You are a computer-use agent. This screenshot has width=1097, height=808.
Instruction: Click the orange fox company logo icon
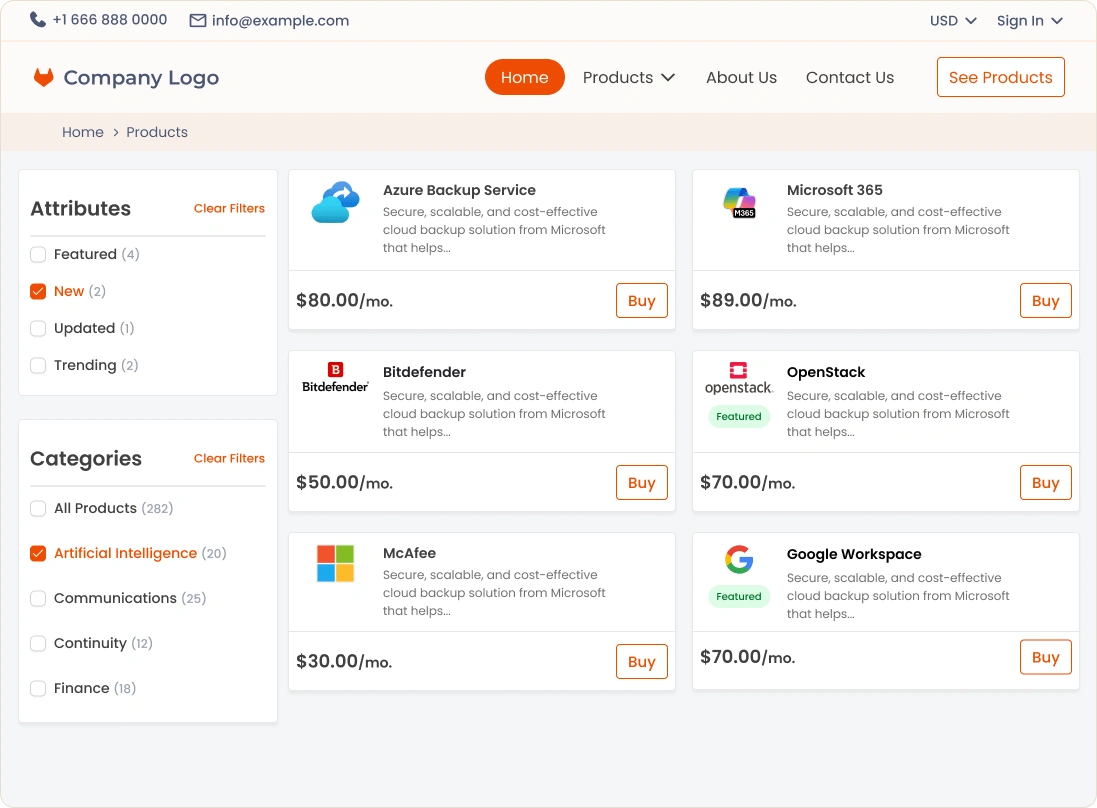[43, 77]
